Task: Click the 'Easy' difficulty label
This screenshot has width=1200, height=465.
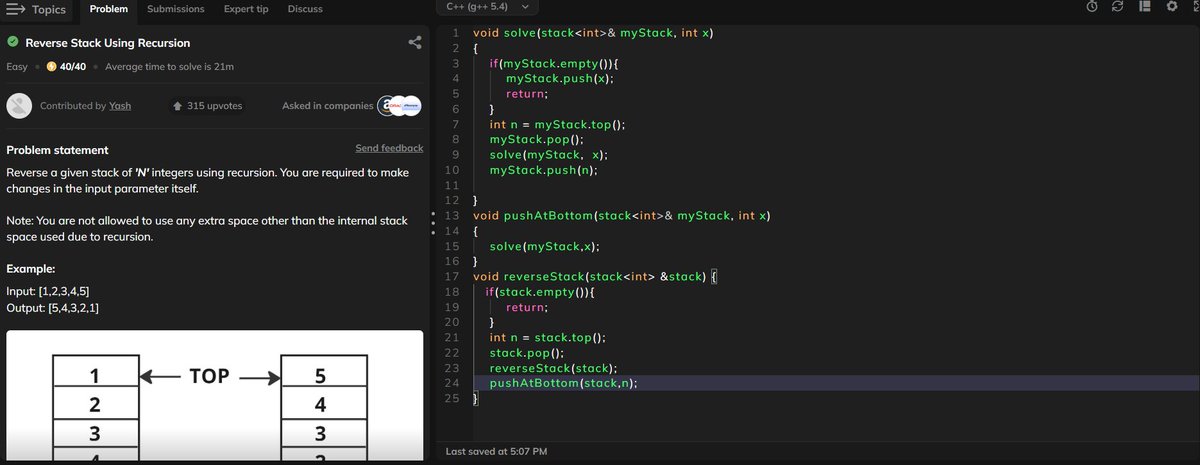Action: [17, 67]
